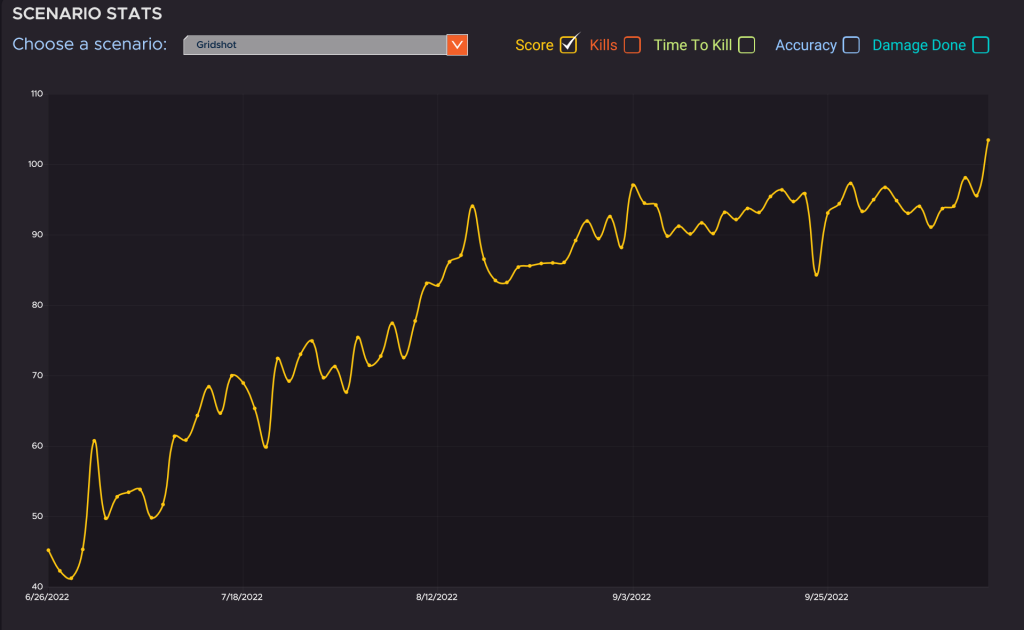This screenshot has height=630, width=1024.
Task: Click the 7/18/2022 date axis label
Action: tap(241, 597)
